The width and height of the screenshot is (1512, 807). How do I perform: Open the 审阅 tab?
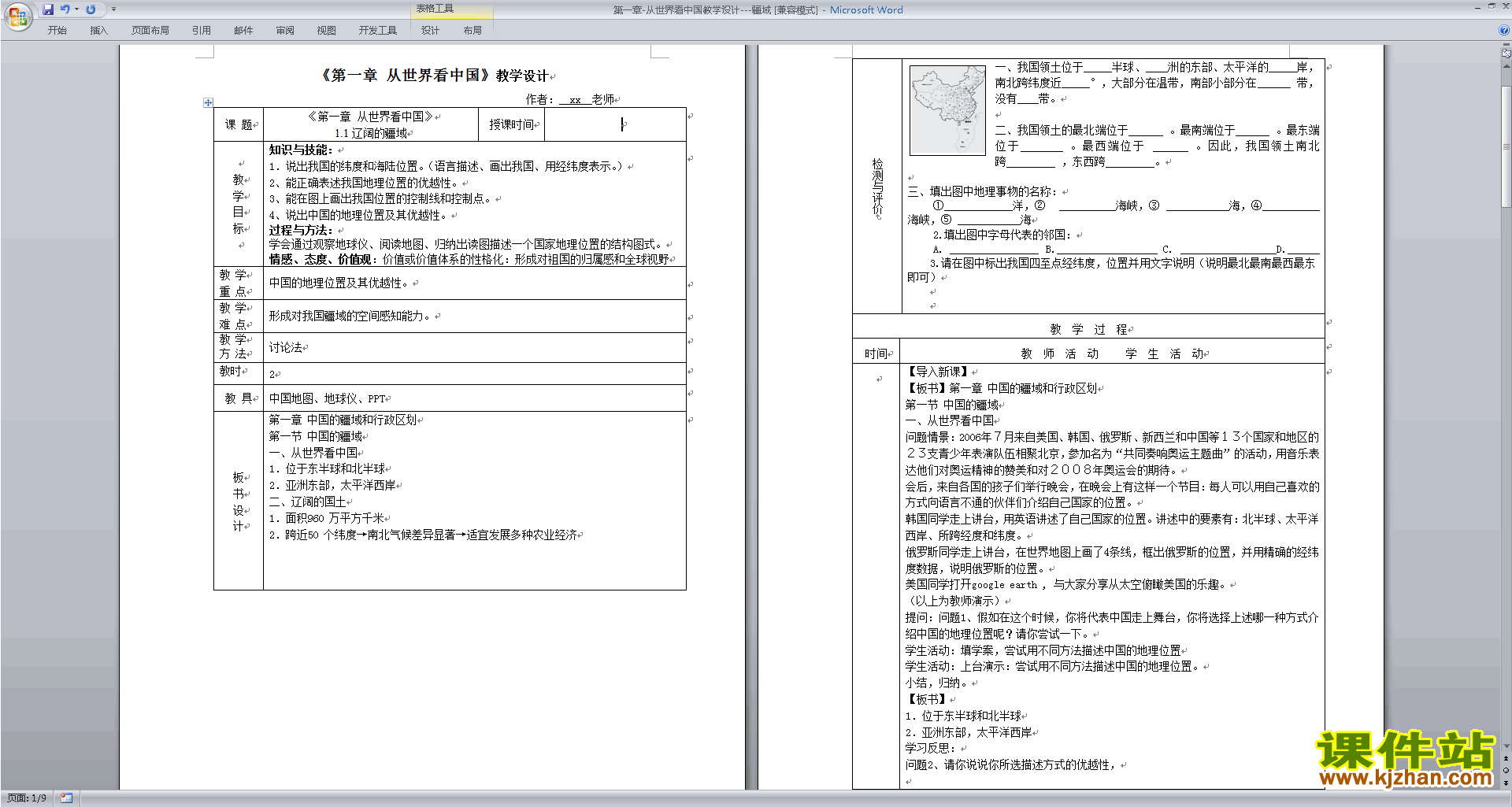click(285, 31)
